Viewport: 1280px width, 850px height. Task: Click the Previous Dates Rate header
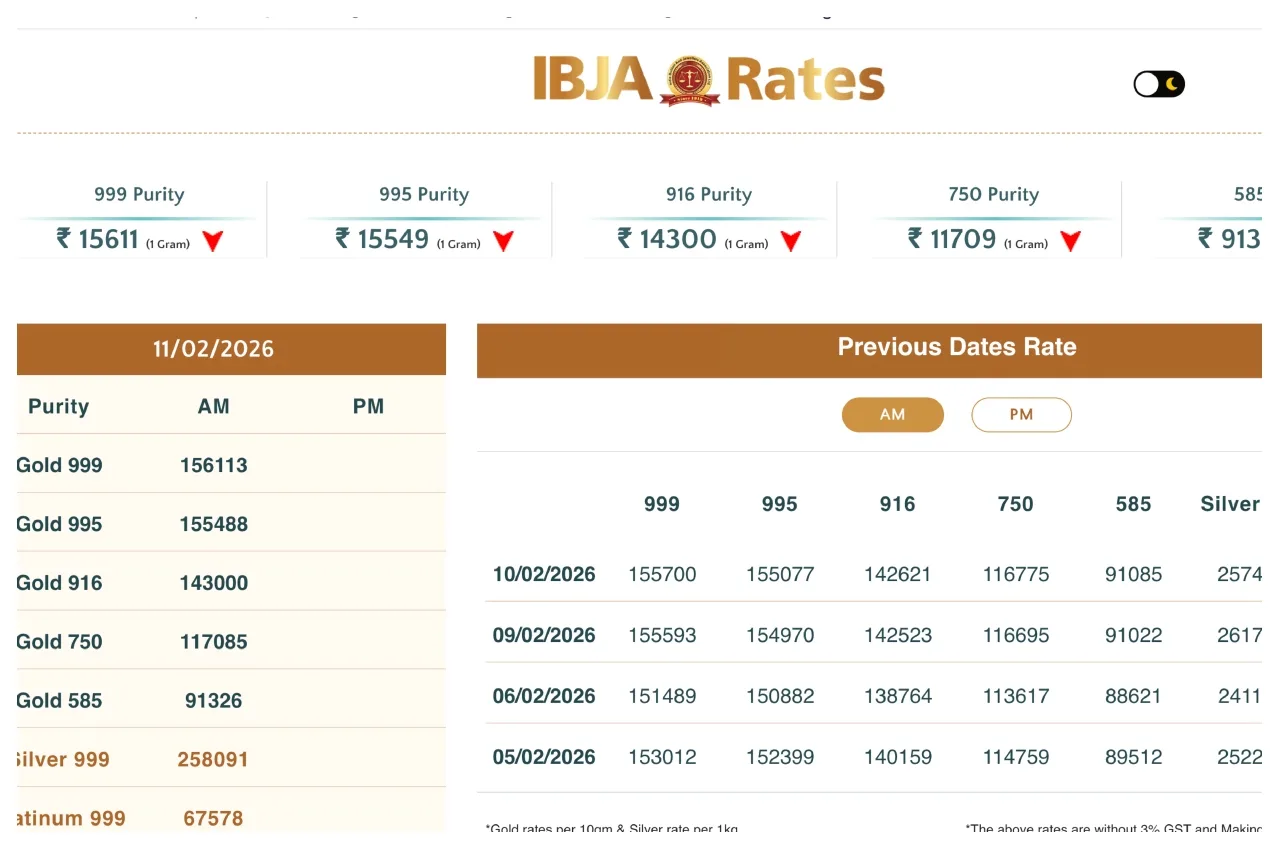point(956,346)
